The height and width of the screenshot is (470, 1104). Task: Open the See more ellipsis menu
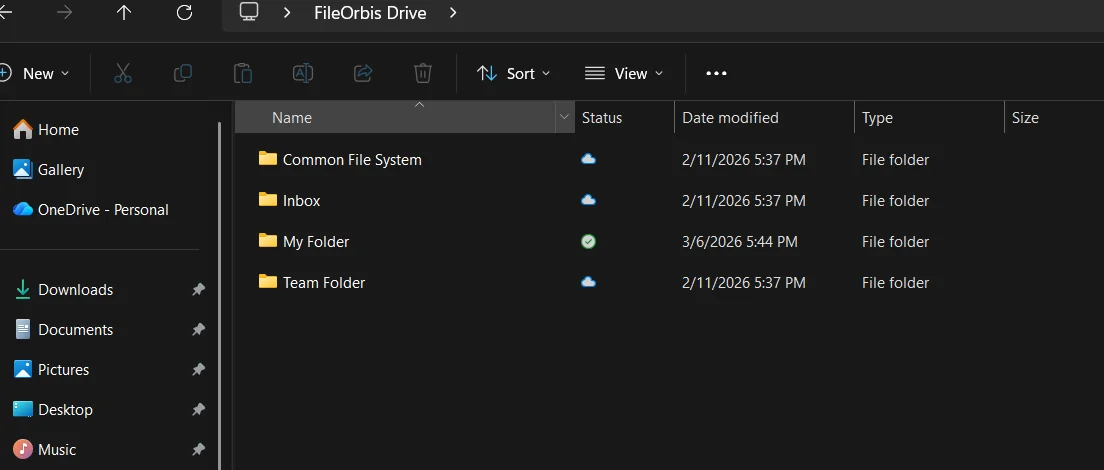(716, 73)
